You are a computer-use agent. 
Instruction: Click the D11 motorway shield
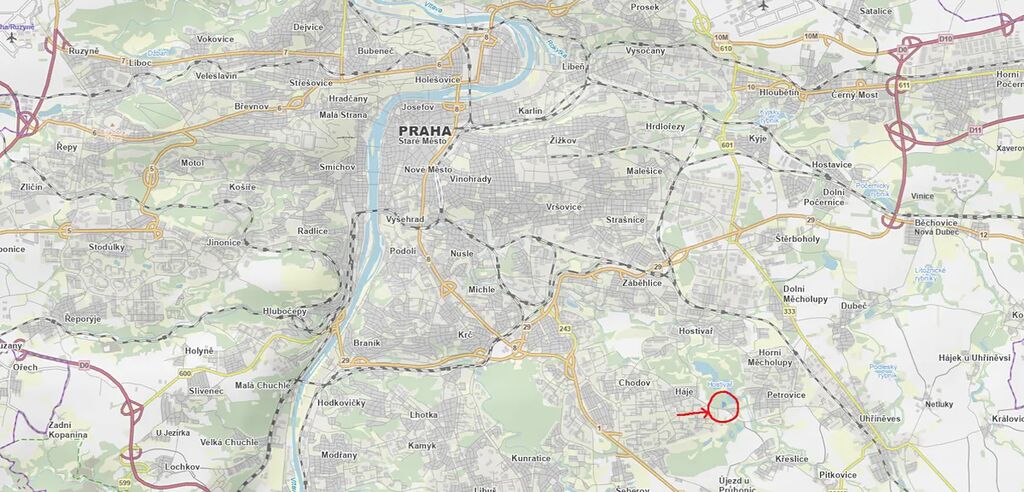(976, 130)
